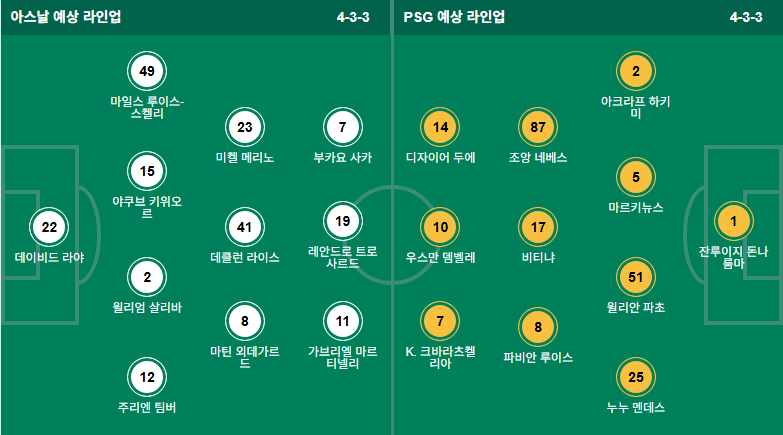Select Gabriel Martinelli badge number 11
Viewport: 783px width, 435px height.
[x=343, y=321]
